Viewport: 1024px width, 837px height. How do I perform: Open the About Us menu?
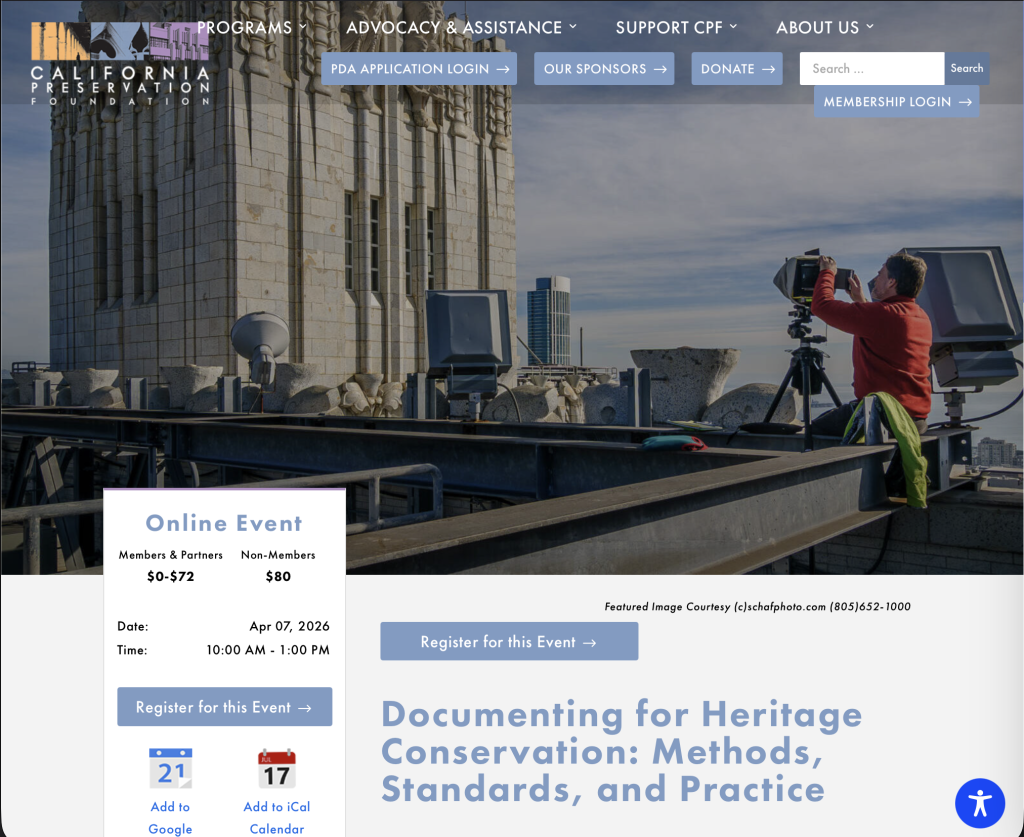coord(817,27)
